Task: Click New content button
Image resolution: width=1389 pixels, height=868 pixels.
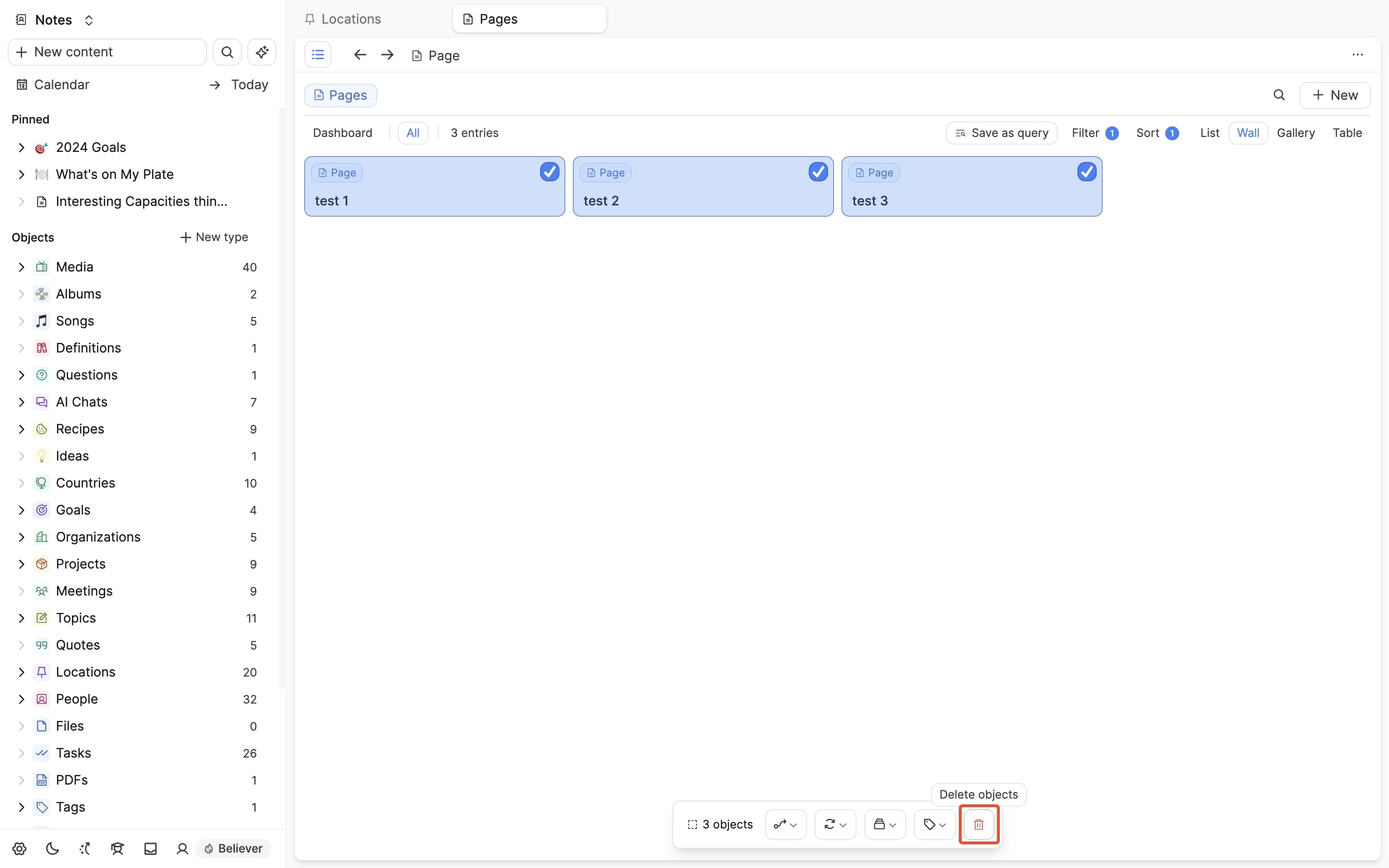Action: (x=108, y=52)
